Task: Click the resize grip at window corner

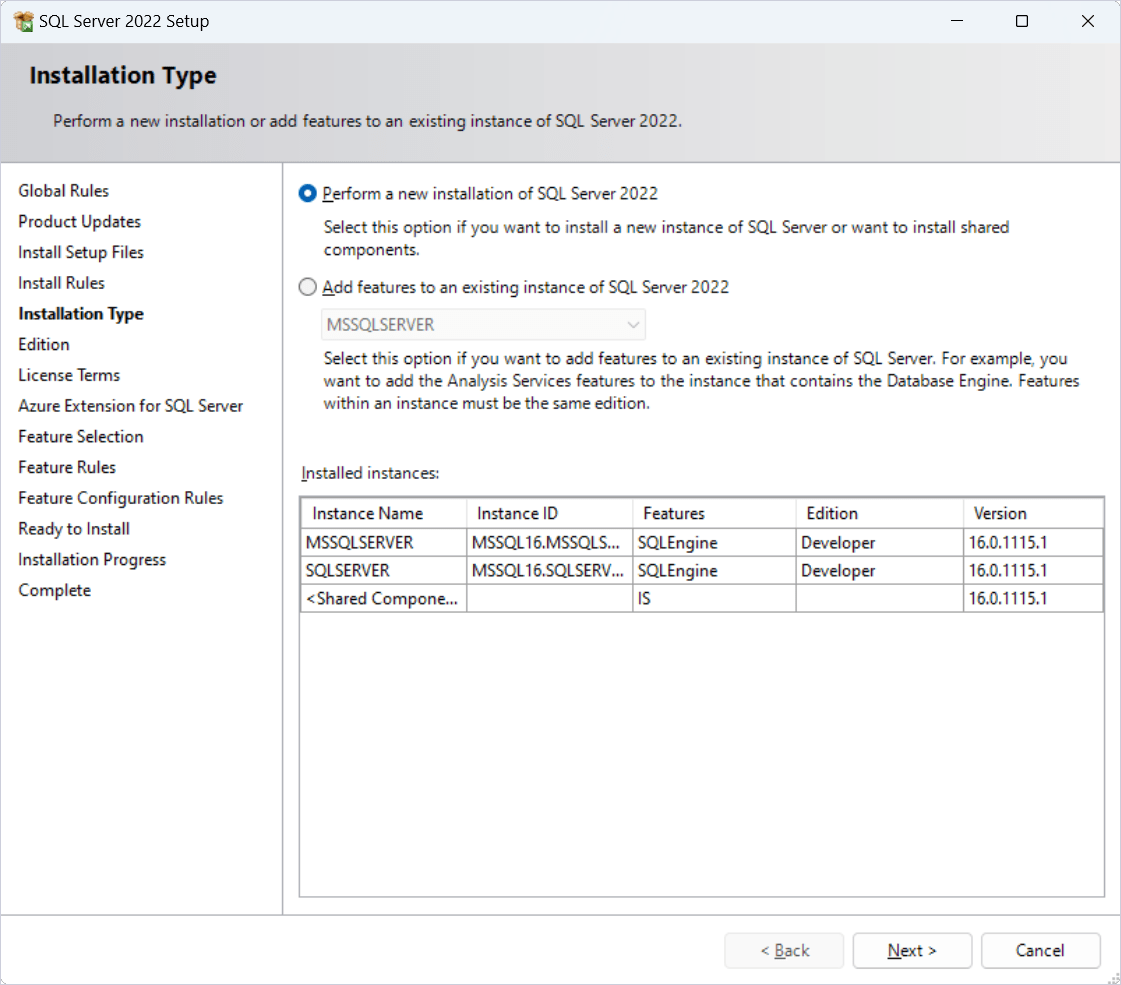Action: pos(1112,977)
